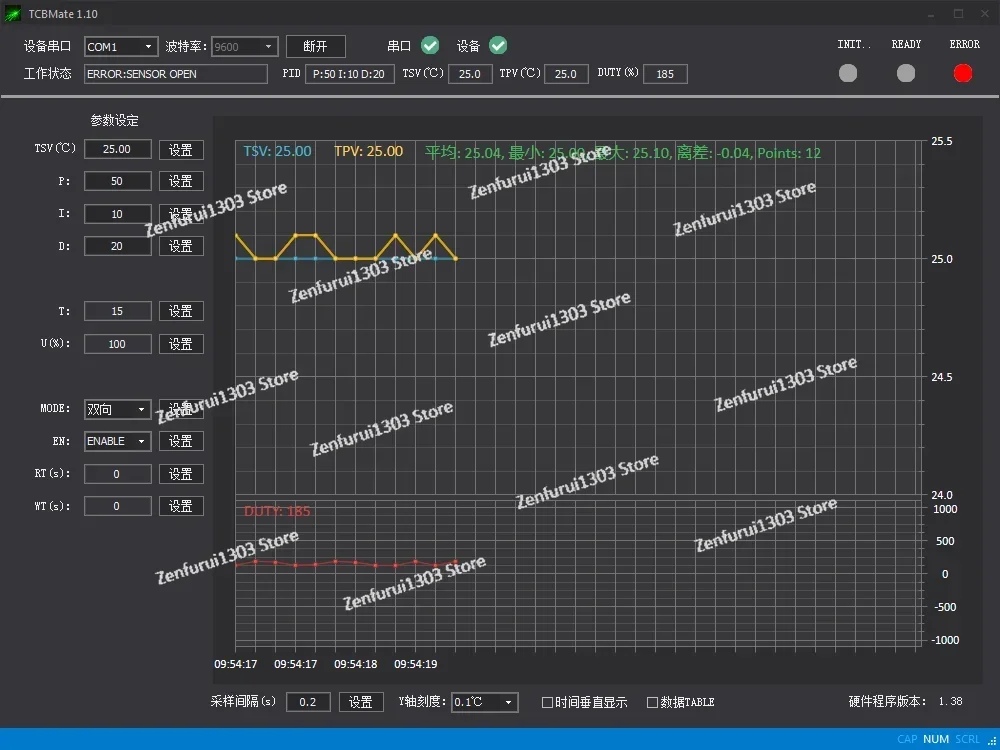
Task: Click the TCBMate app icon in title bar
Action: (x=14, y=14)
